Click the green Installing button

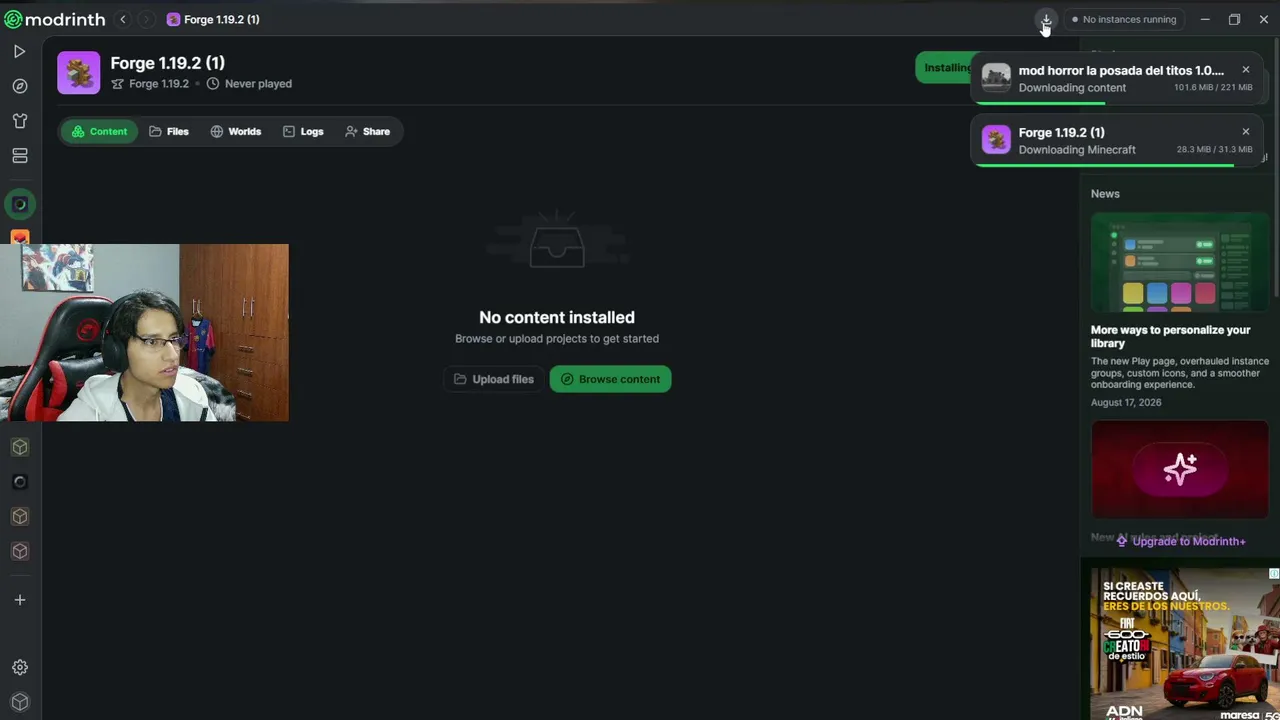(x=945, y=68)
